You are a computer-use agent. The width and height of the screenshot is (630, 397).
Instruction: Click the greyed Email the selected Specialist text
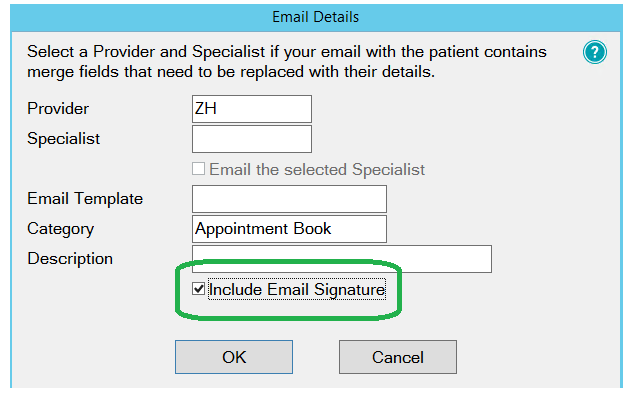coord(317,169)
